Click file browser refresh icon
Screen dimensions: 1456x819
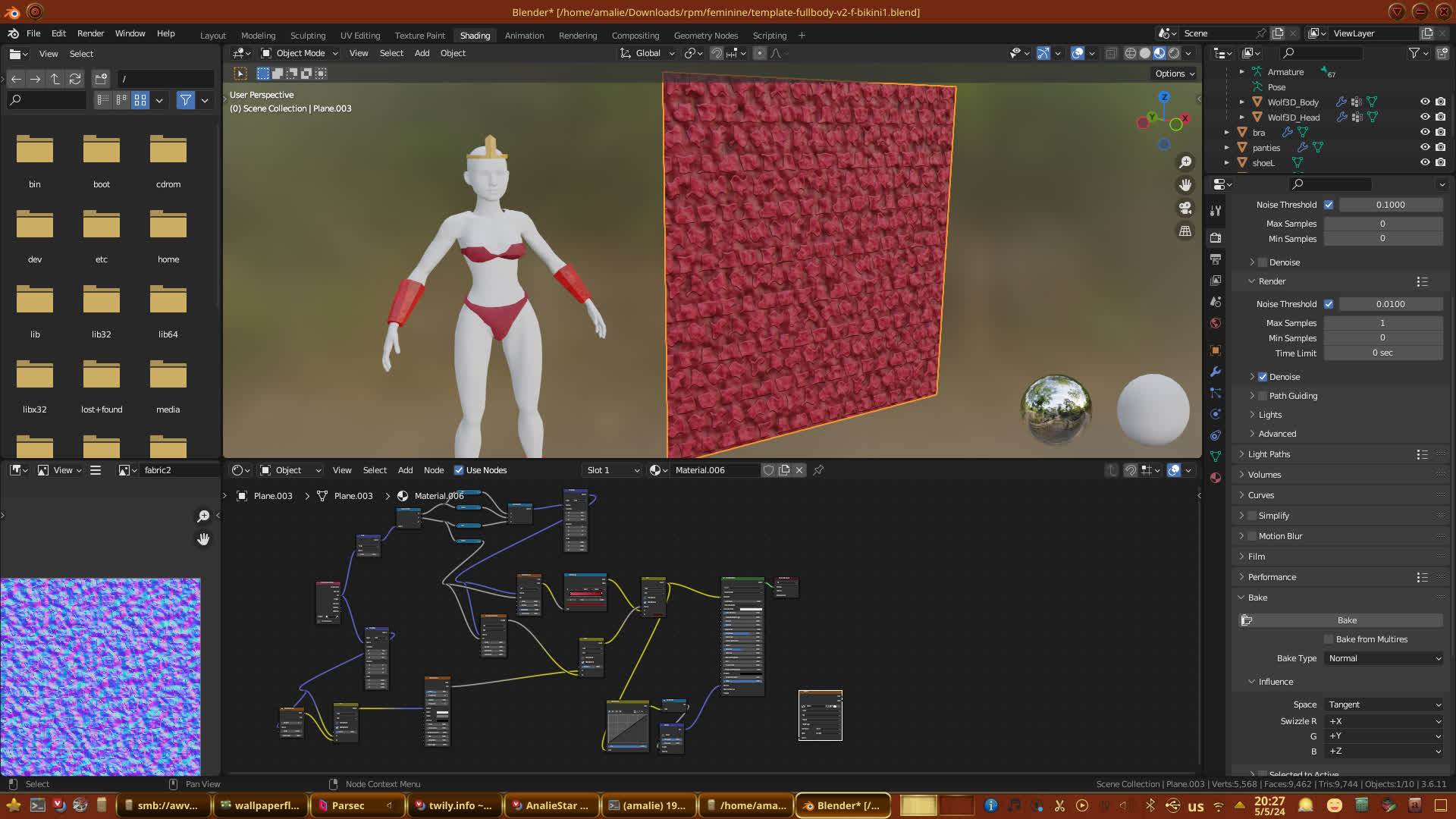[x=74, y=79]
